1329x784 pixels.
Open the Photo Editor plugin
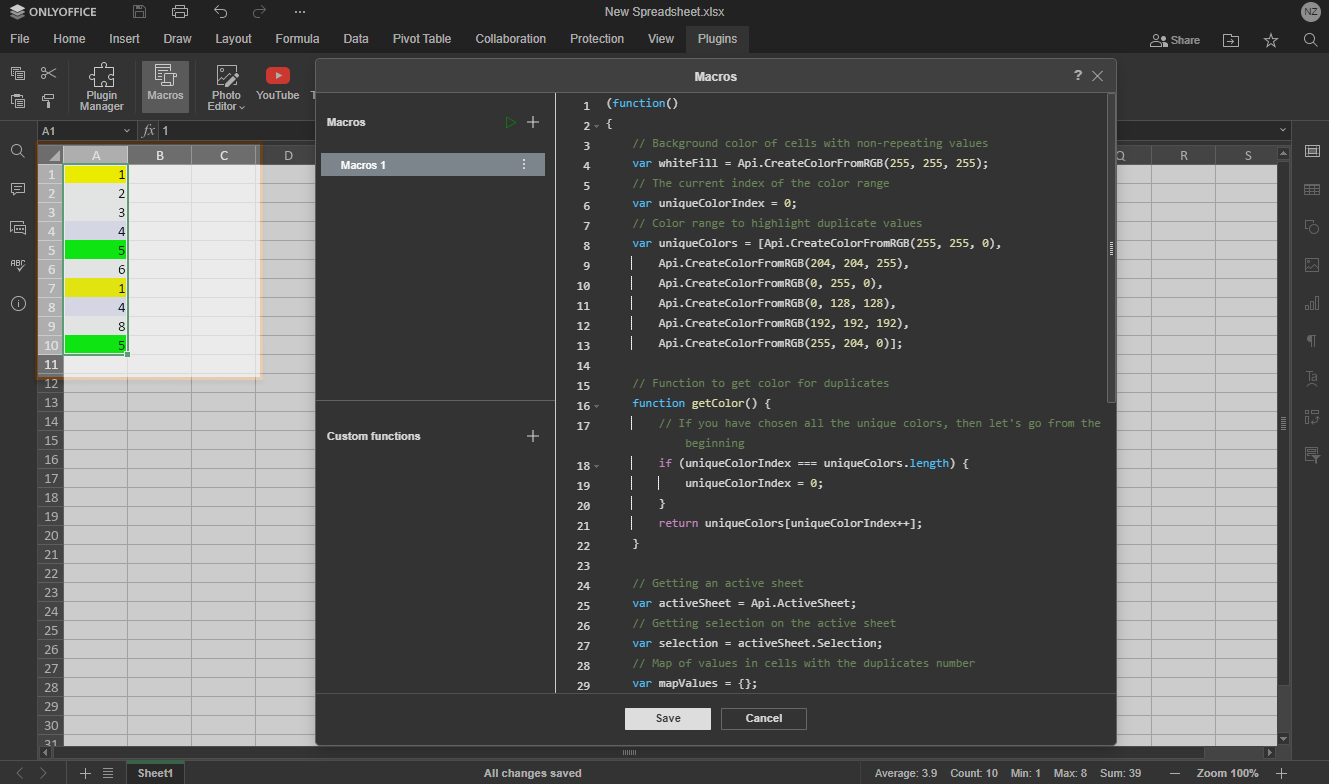click(x=226, y=87)
